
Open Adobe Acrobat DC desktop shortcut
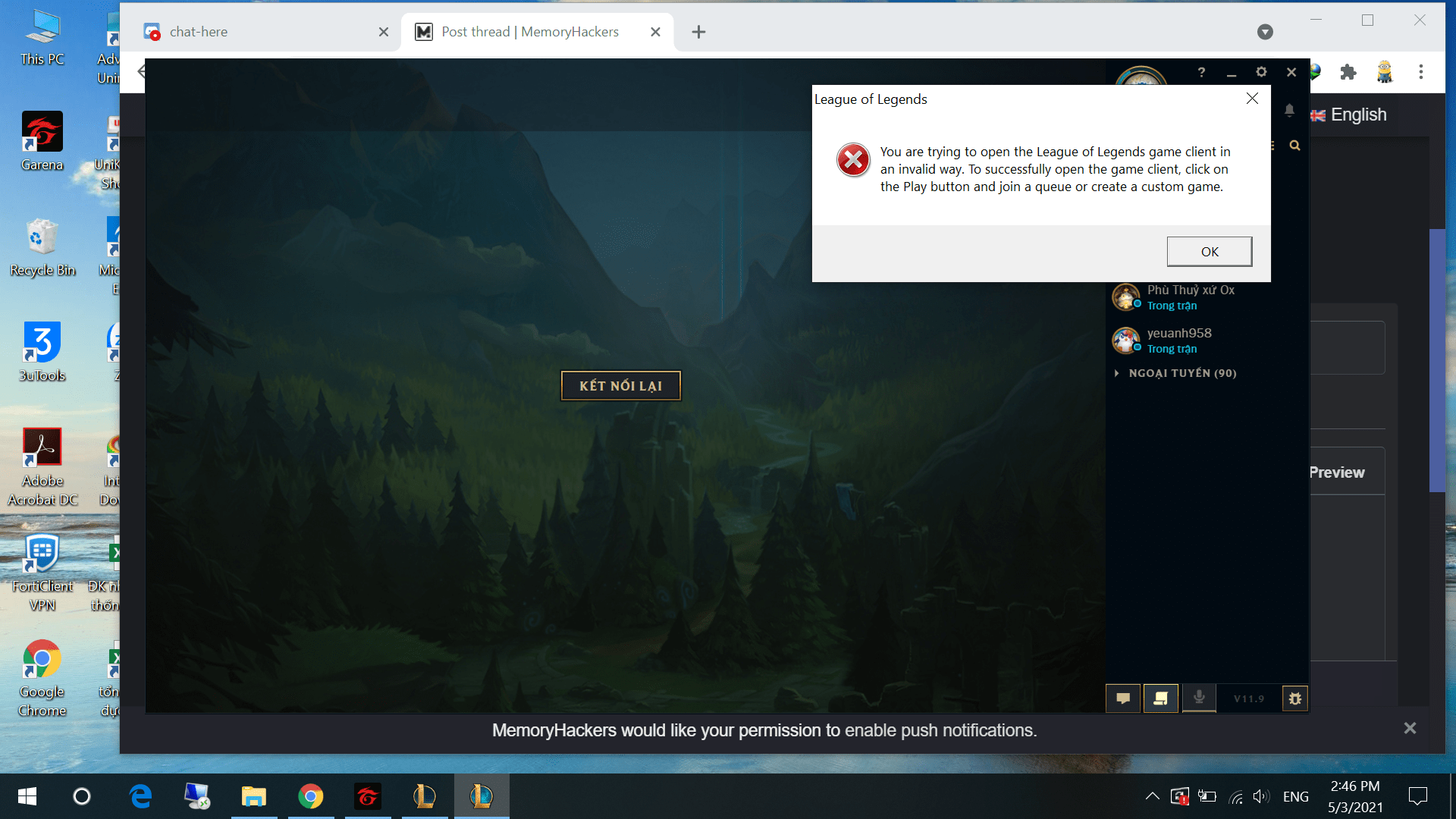(x=42, y=467)
